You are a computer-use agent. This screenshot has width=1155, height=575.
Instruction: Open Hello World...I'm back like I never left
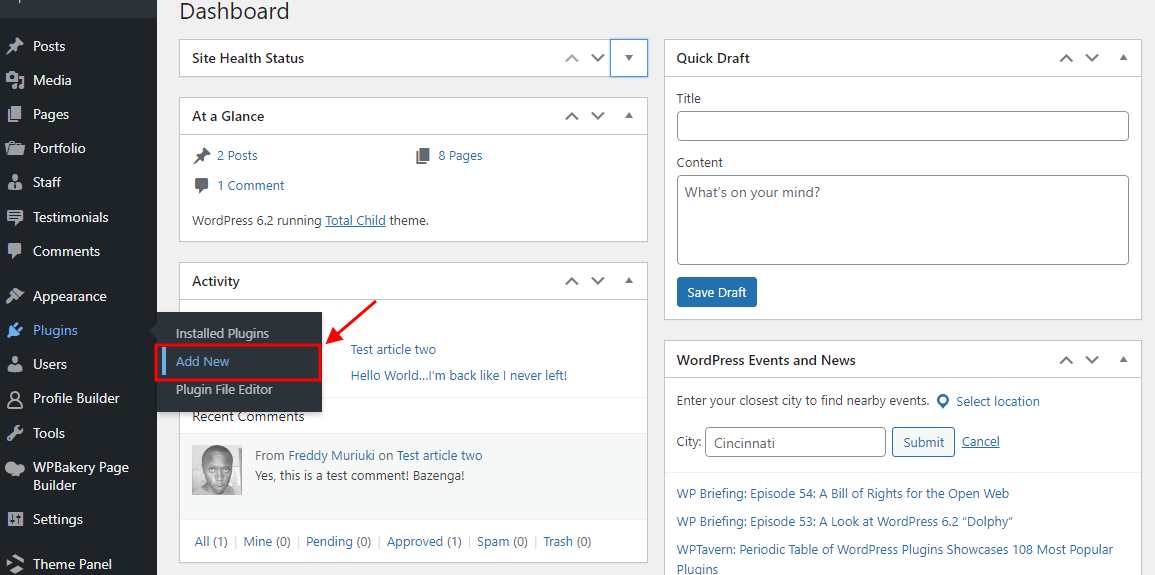(x=458, y=375)
